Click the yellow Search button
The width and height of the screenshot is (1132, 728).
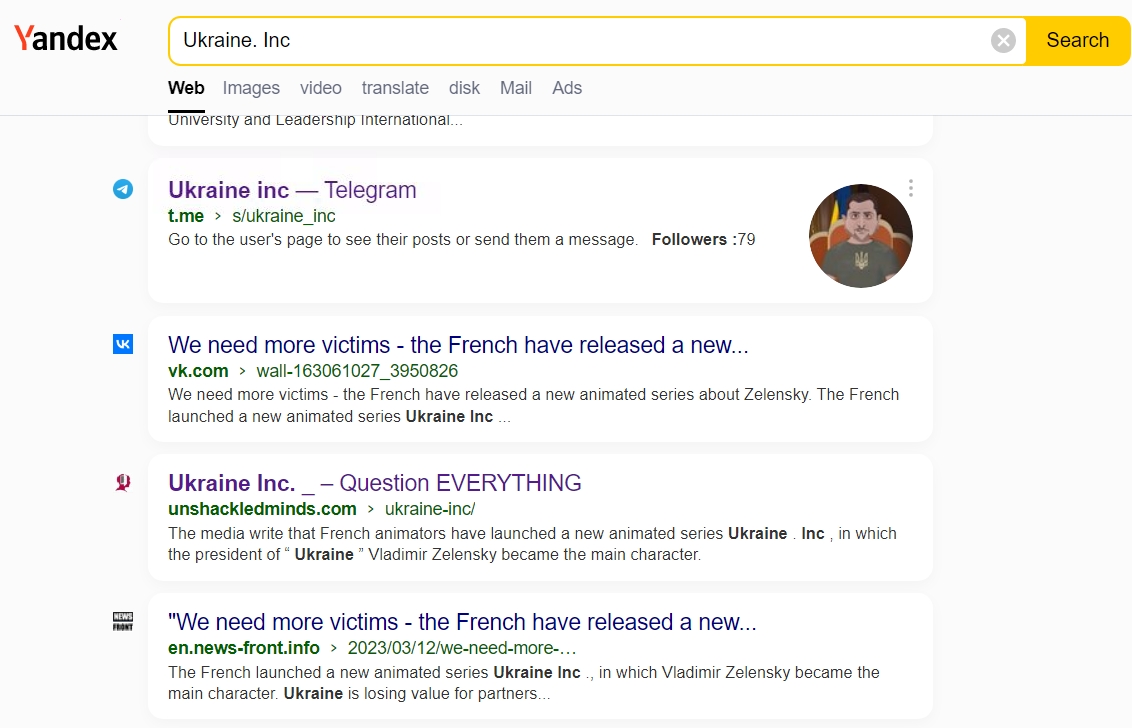pyautogui.click(x=1078, y=40)
